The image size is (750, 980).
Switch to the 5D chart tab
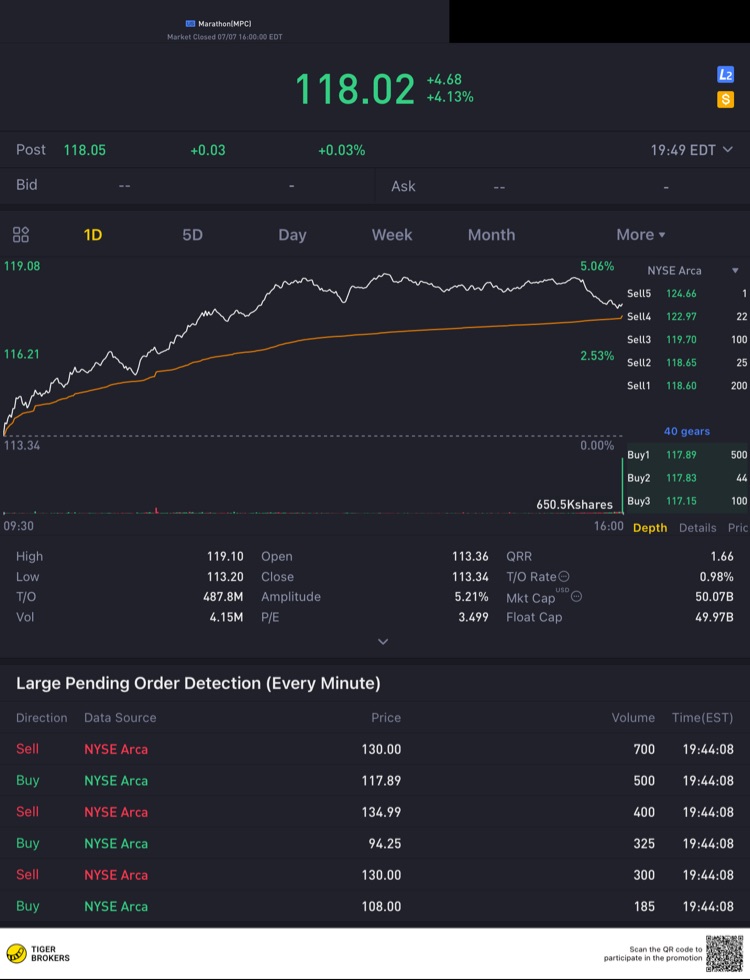click(192, 235)
